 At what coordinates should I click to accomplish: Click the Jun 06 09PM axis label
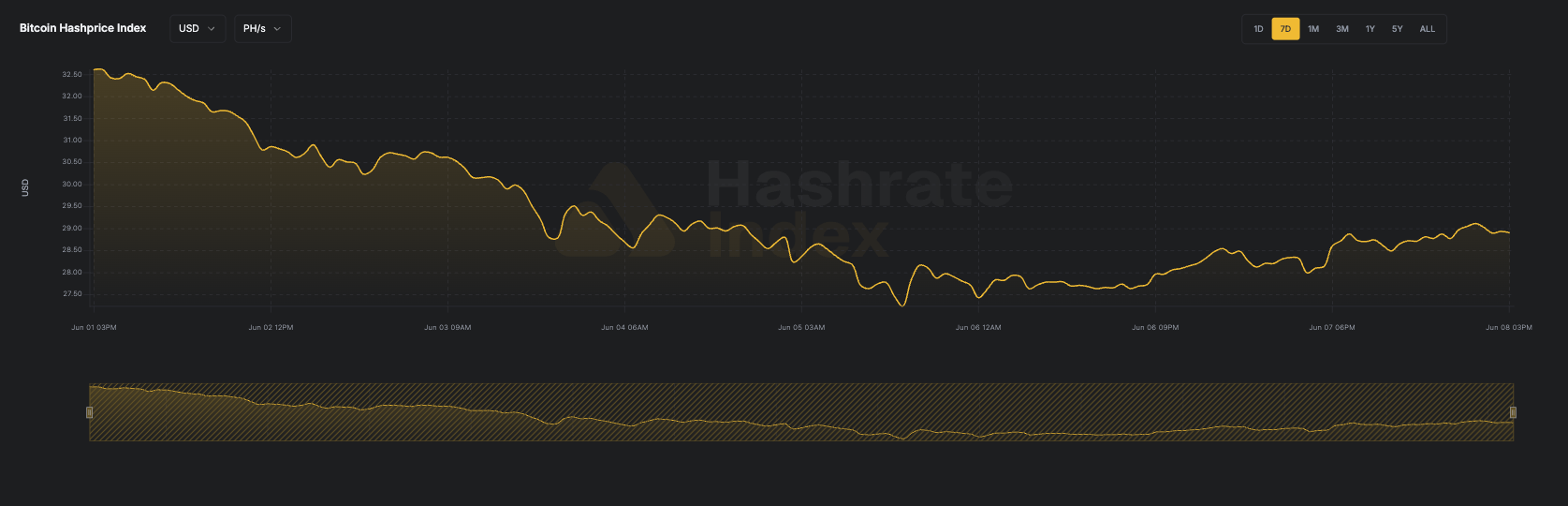1155,328
